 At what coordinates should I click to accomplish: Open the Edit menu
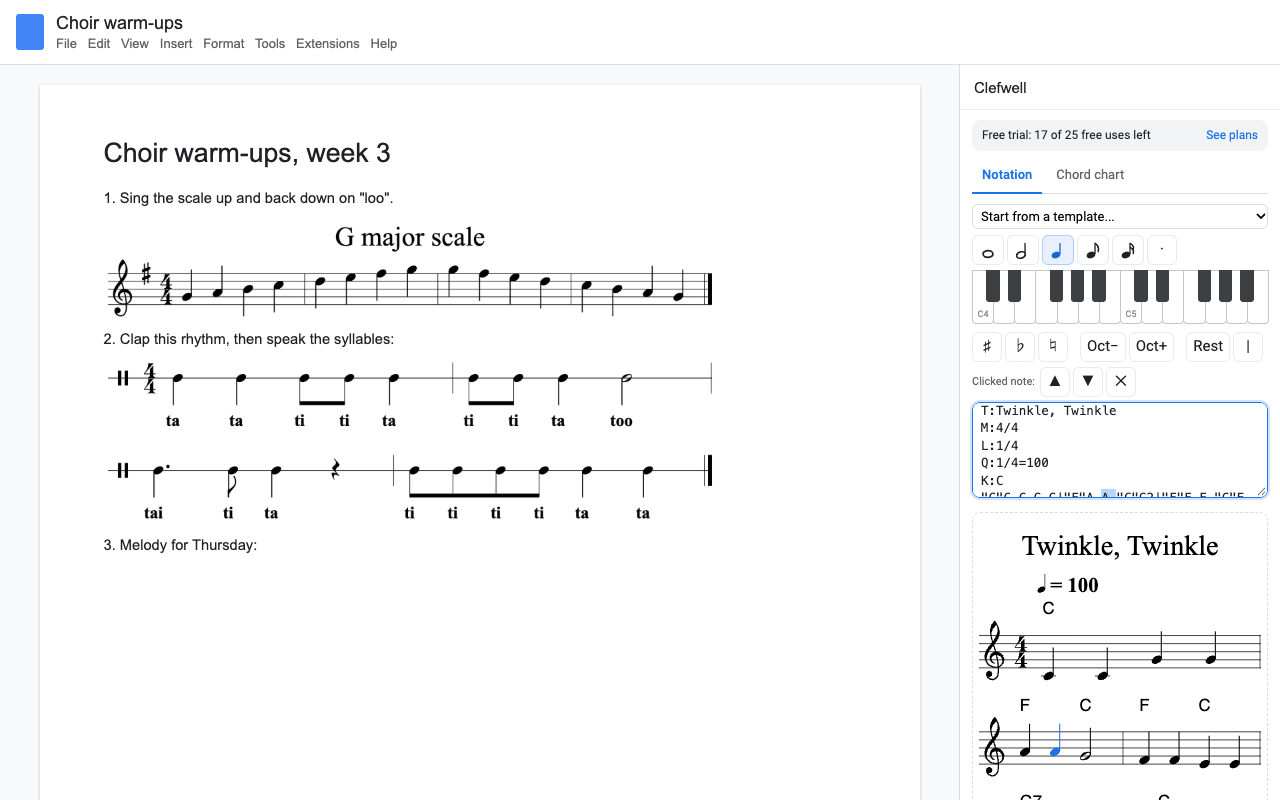(x=99, y=44)
